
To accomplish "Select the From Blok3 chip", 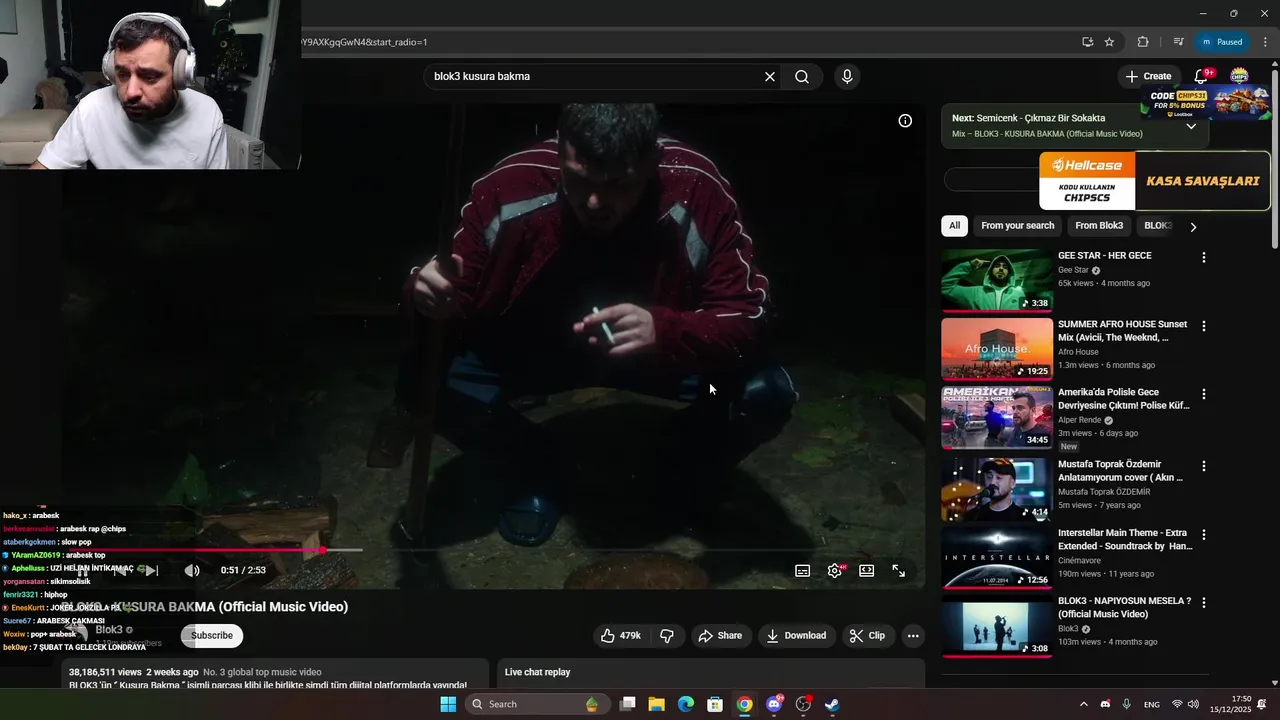I will click(1099, 226).
